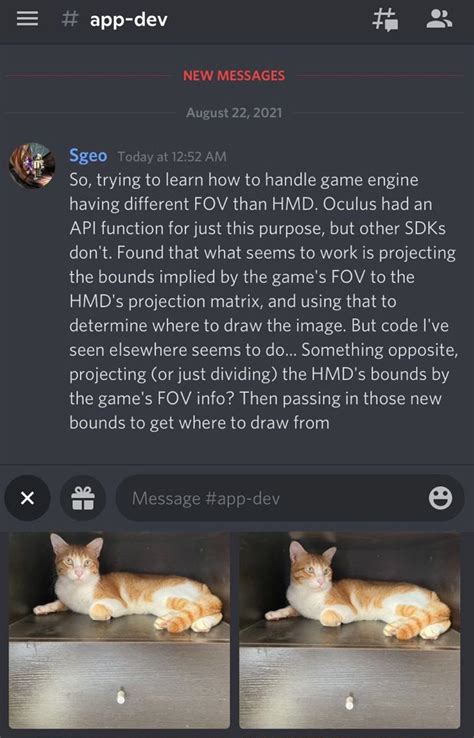This screenshot has height=738, width=474.
Task: Open the Nitro gift icon
Action: pyautogui.click(x=83, y=498)
